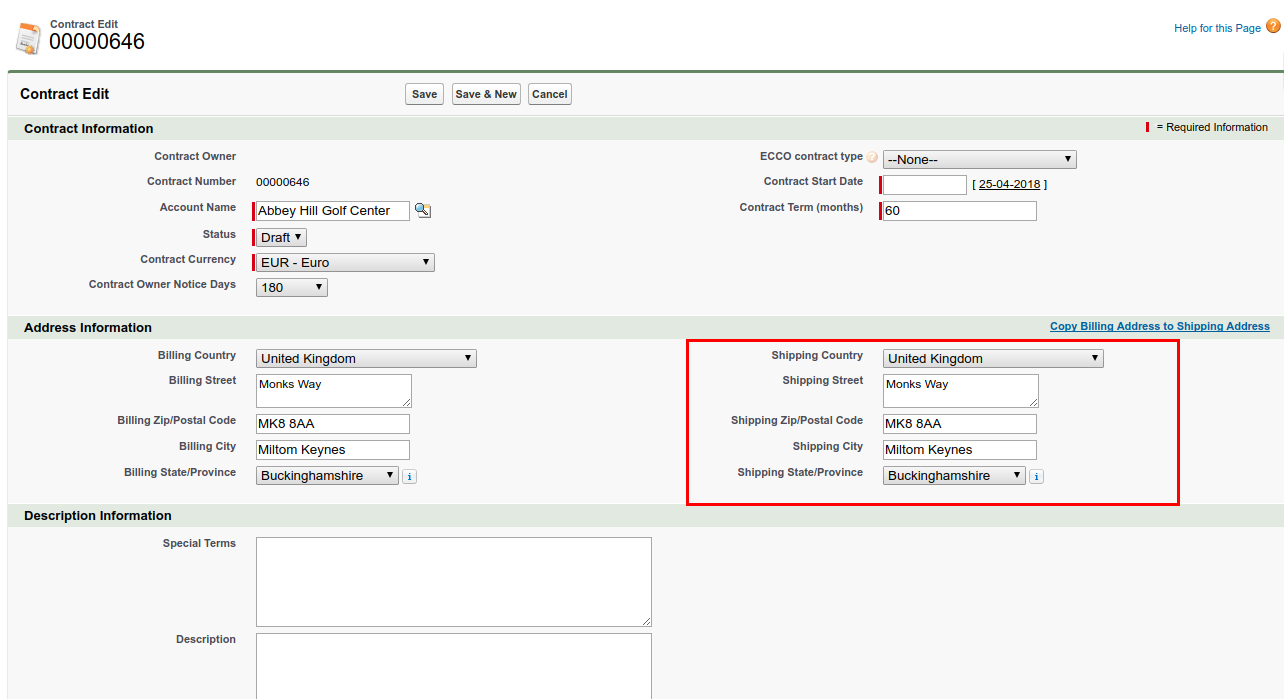This screenshot has height=699, width=1284.
Task: Click the Billing State/Province info icon
Action: click(409, 477)
